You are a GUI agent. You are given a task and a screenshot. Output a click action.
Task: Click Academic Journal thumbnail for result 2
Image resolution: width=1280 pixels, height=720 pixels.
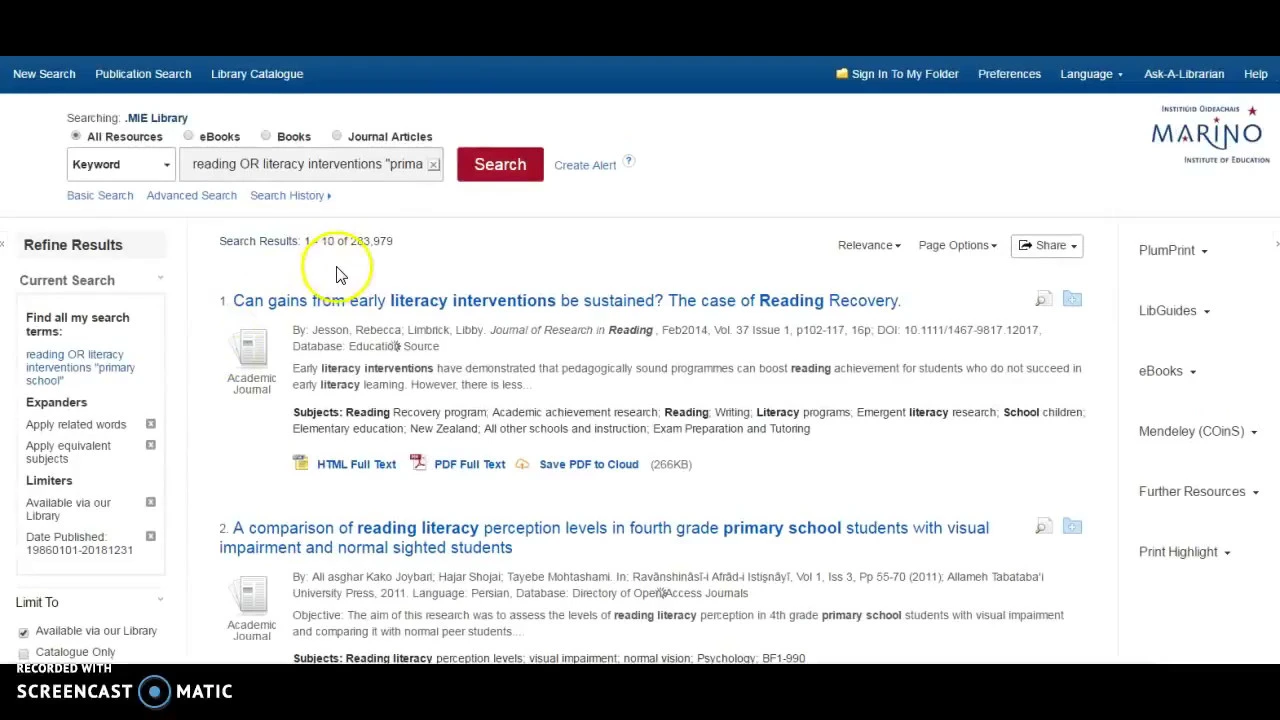point(251,596)
